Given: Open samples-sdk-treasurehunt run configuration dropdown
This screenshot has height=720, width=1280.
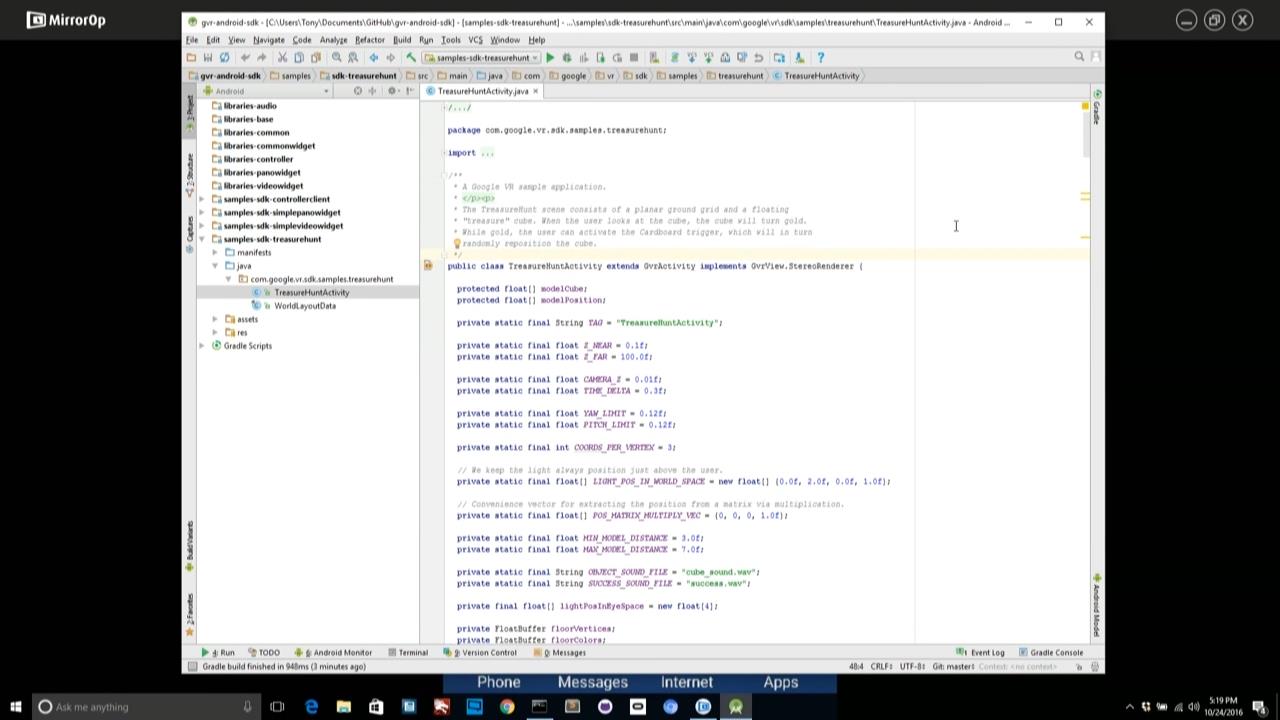Looking at the screenshot, I should pos(481,57).
